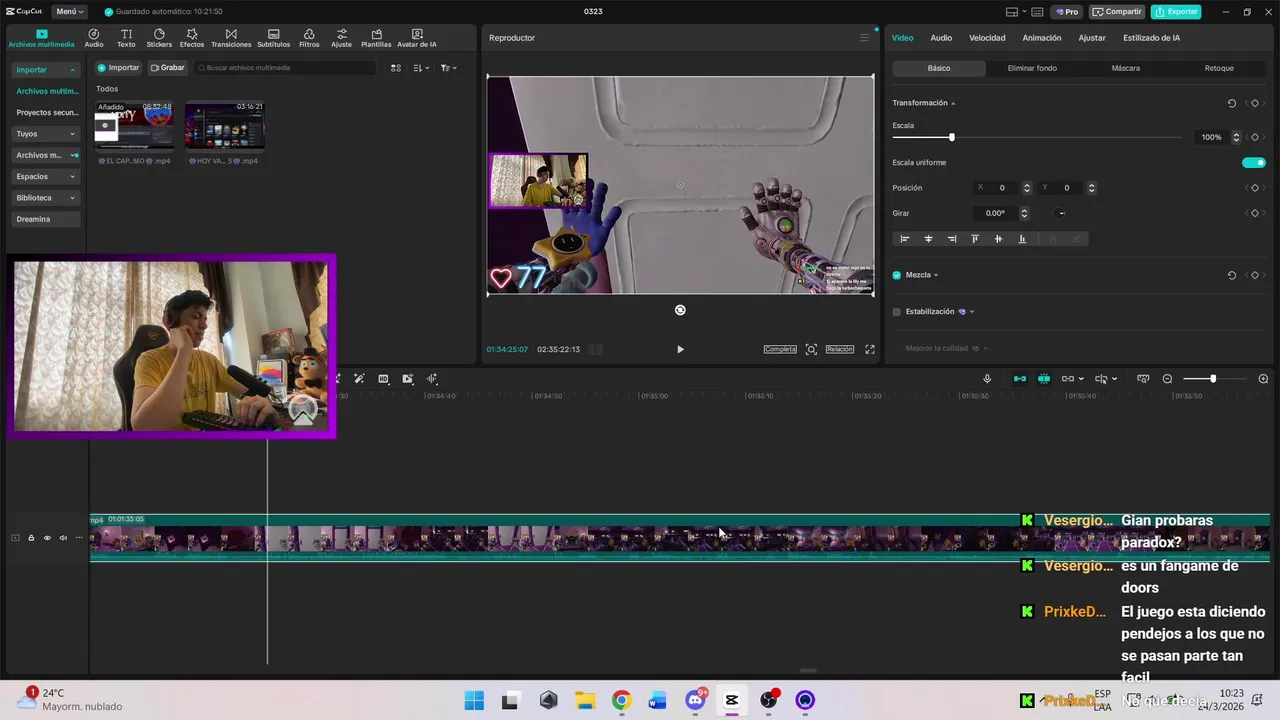Toggle track visibility eye icon

[x=47, y=538]
